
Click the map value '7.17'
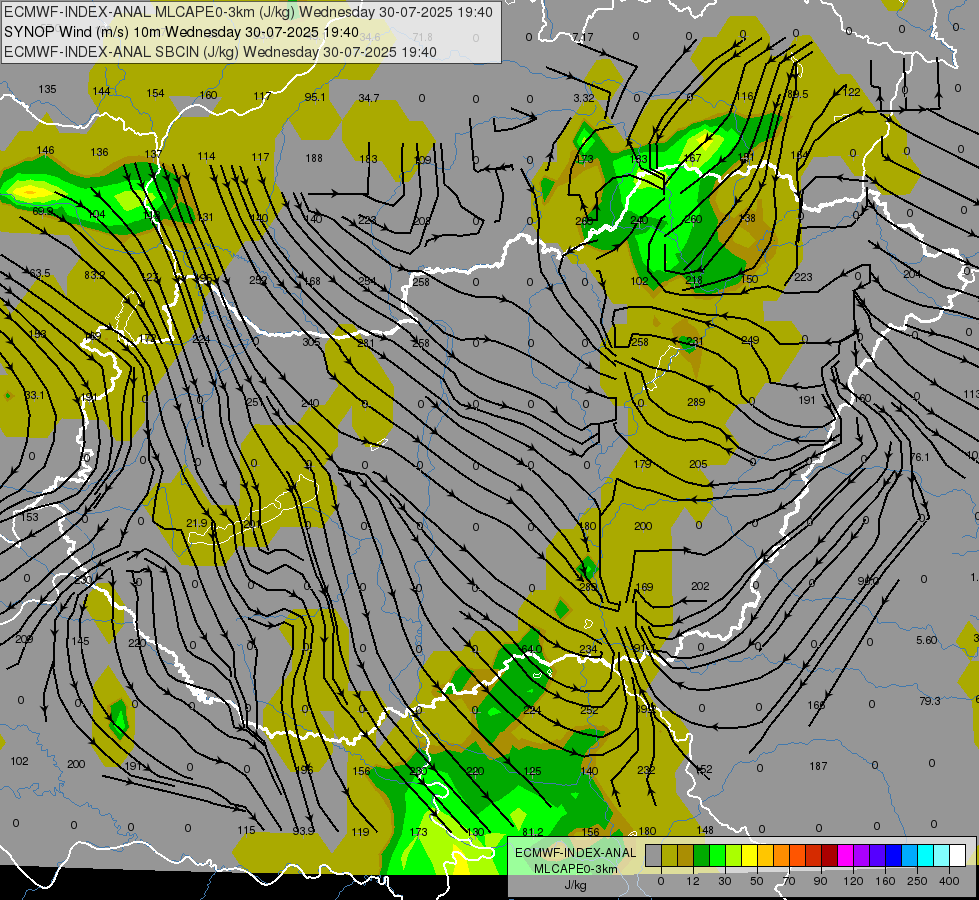tap(582, 37)
